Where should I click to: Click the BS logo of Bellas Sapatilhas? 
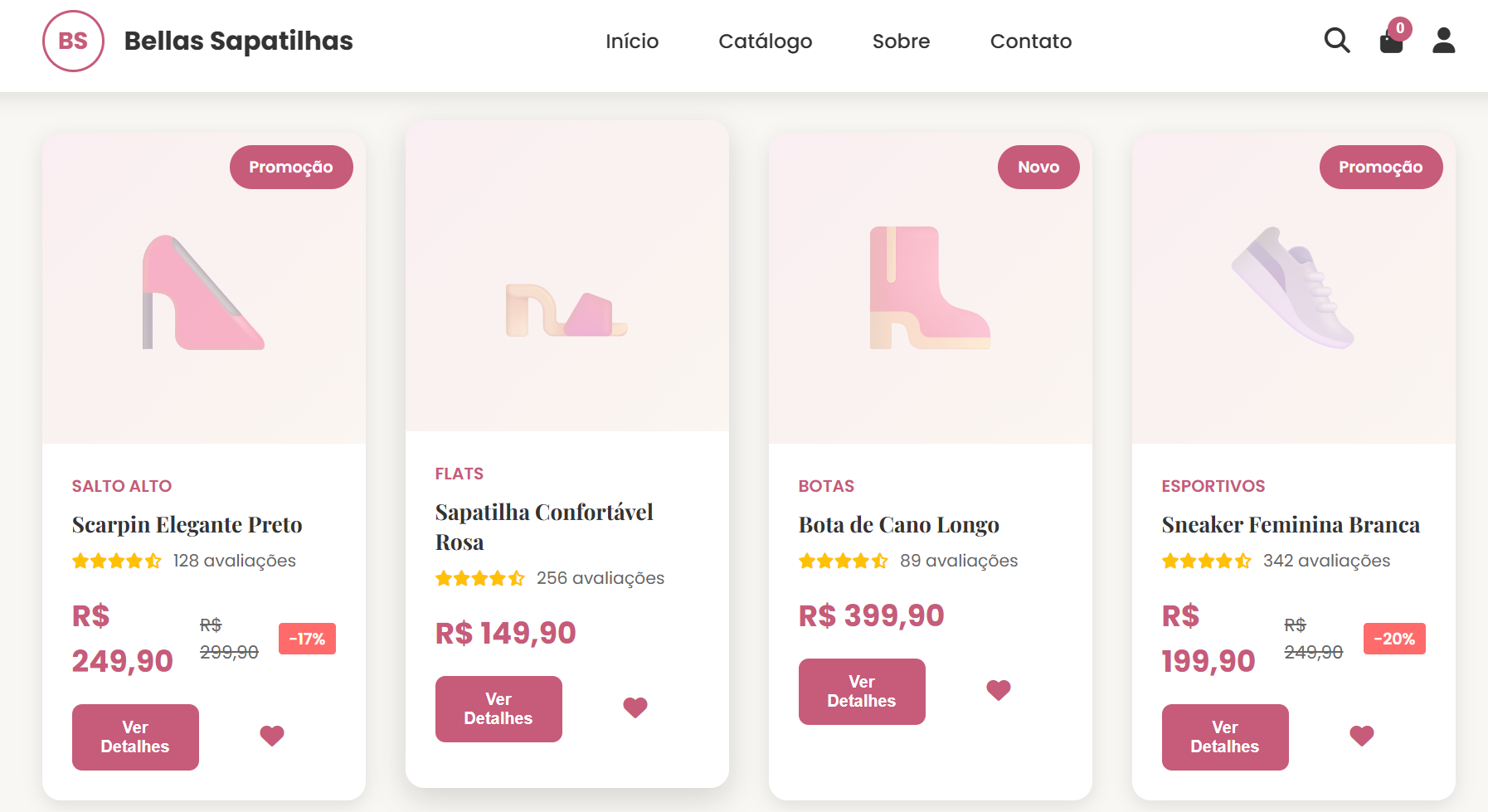(x=73, y=40)
